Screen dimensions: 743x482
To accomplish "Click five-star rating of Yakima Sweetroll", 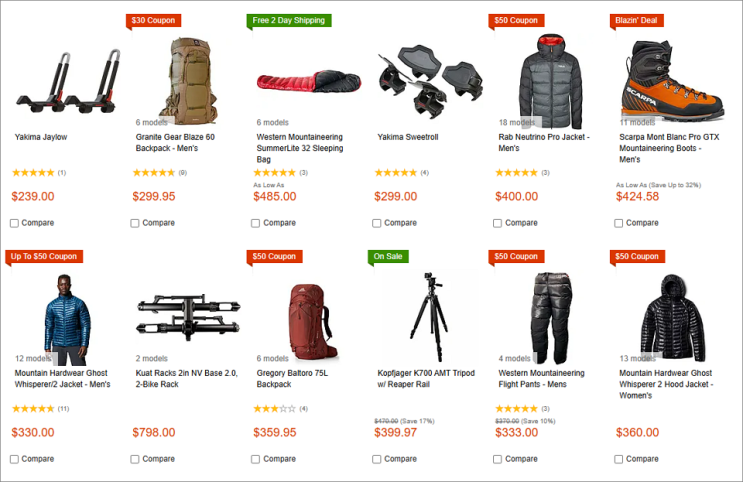I will (396, 173).
